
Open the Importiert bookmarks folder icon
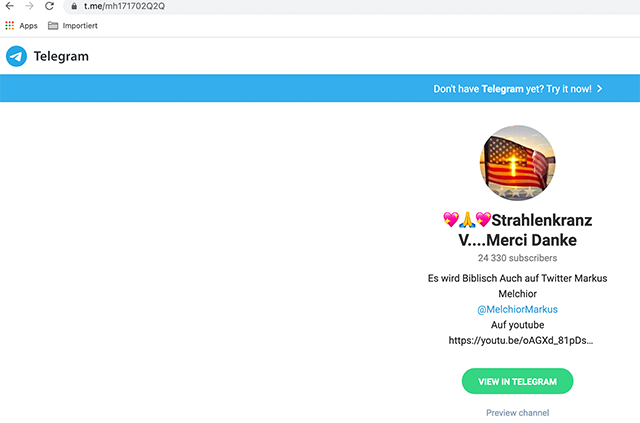(53, 26)
